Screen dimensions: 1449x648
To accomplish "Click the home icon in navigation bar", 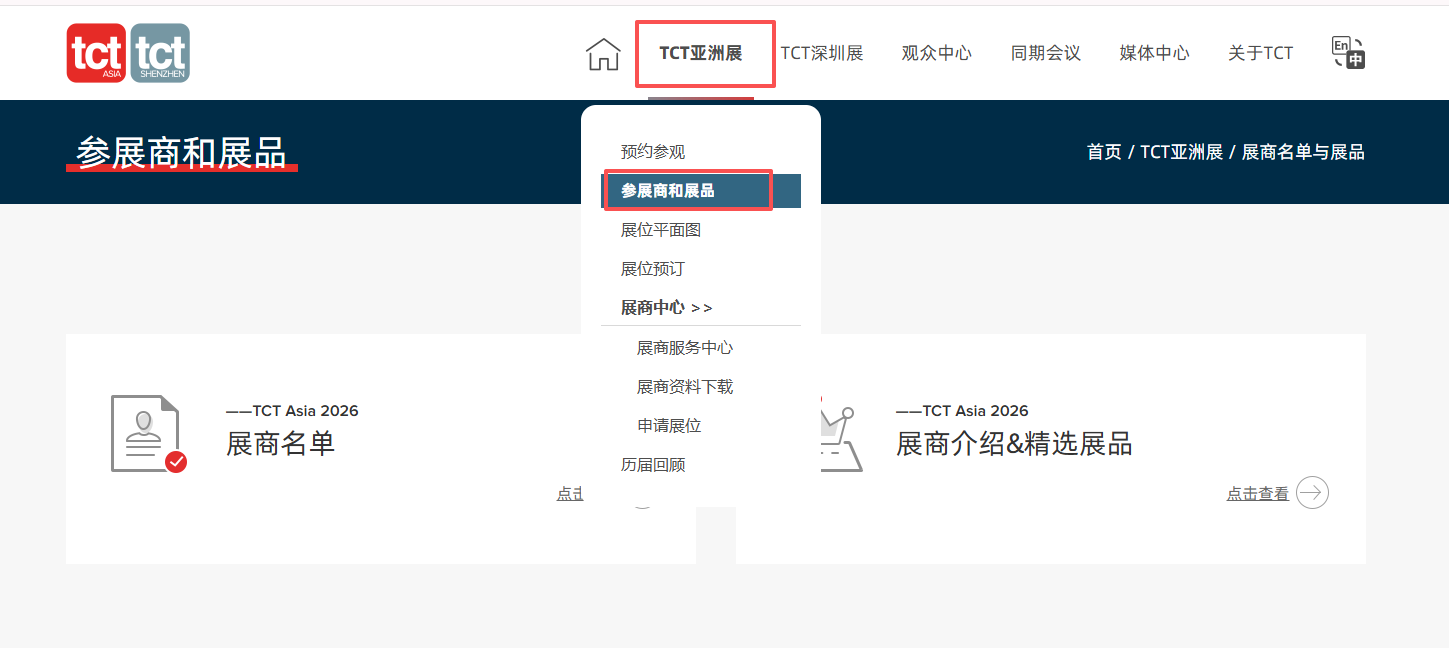I will coord(603,54).
